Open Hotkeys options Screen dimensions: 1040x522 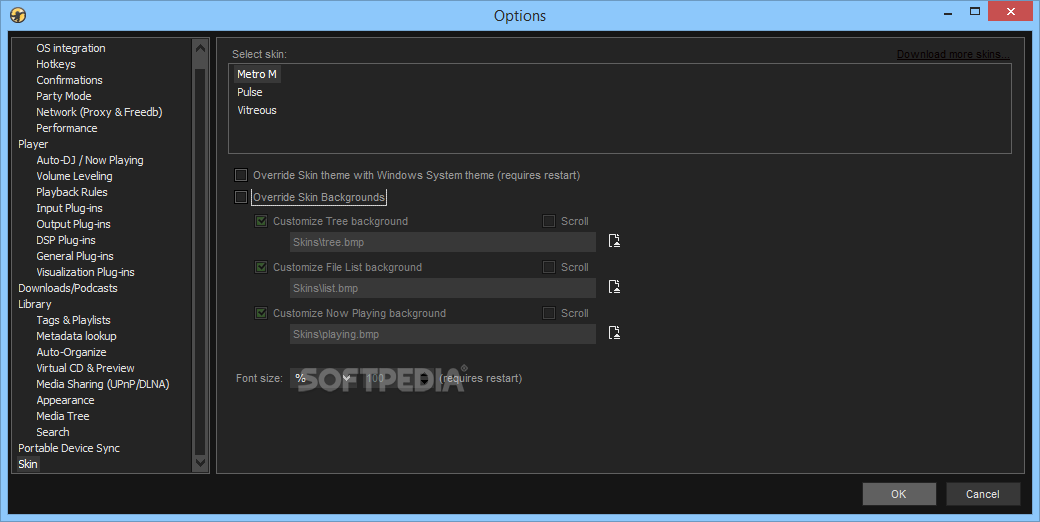[56, 64]
